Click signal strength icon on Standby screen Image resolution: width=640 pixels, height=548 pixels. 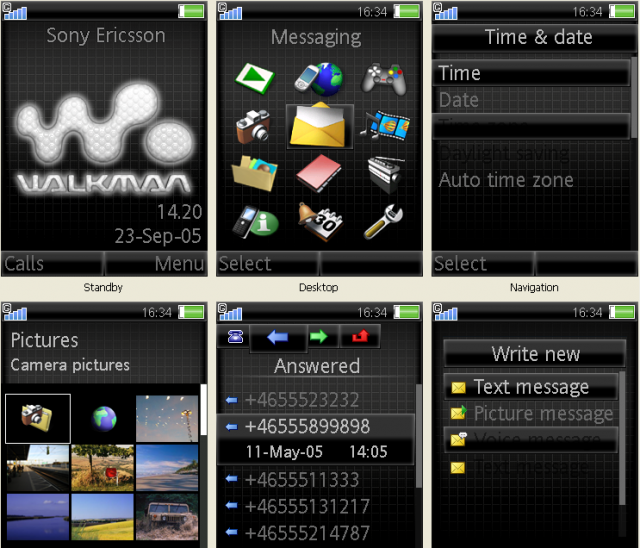[x=15, y=11]
